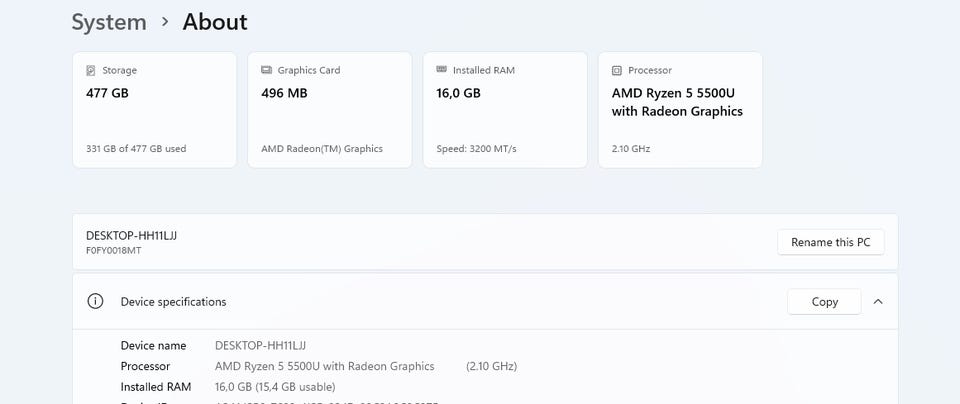Select the 496 MB Graphics Card tile
Viewport: 960px width, 404px height.
329,110
